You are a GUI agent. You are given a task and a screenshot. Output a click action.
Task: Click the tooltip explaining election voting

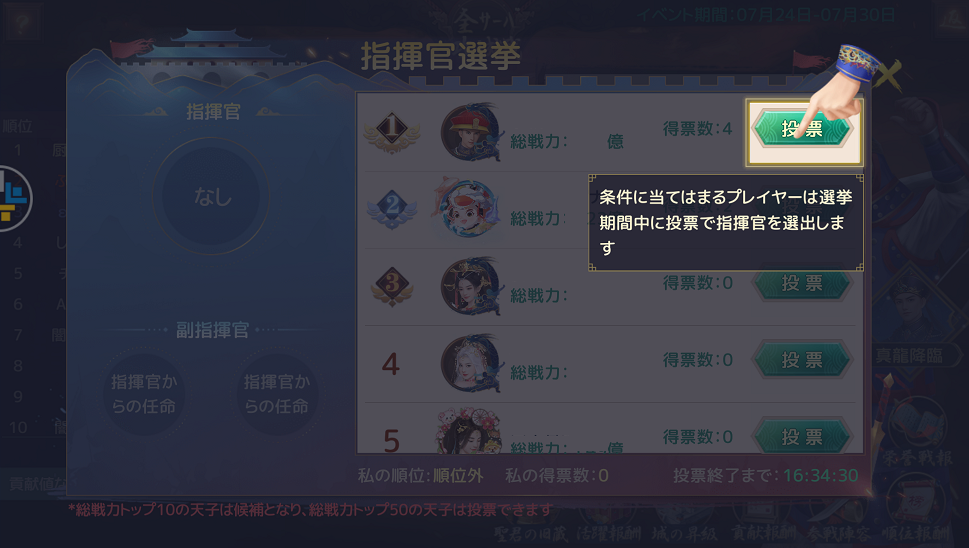[726, 222]
